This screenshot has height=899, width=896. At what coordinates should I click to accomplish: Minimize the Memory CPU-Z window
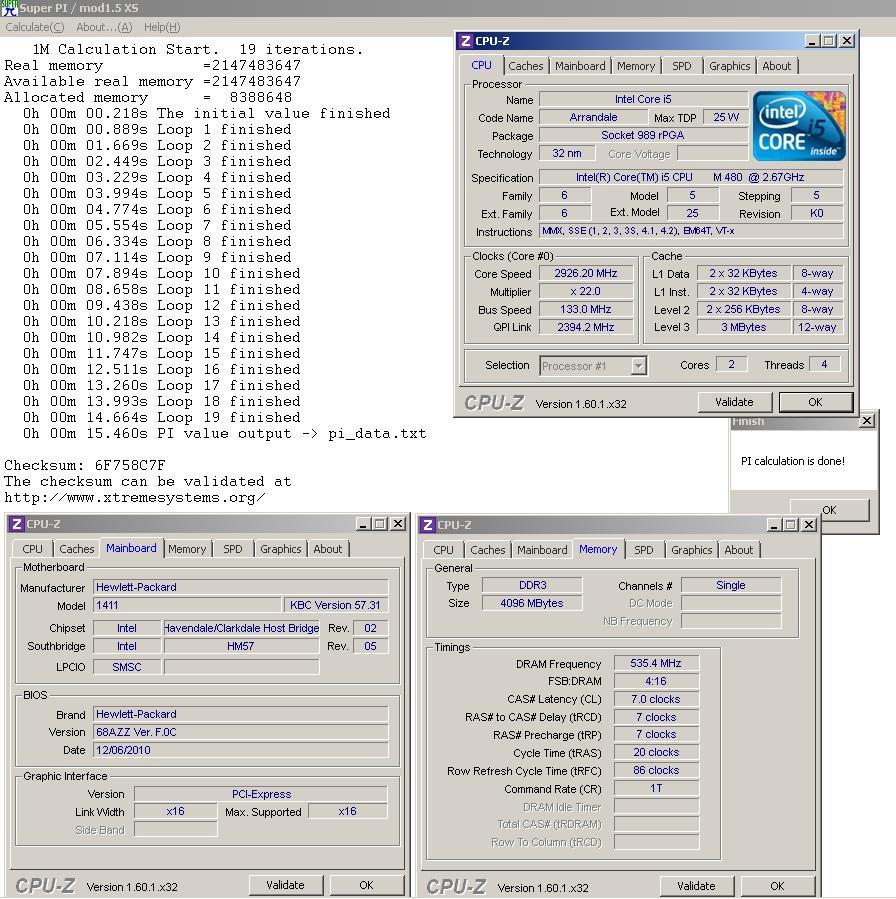pyautogui.click(x=774, y=525)
